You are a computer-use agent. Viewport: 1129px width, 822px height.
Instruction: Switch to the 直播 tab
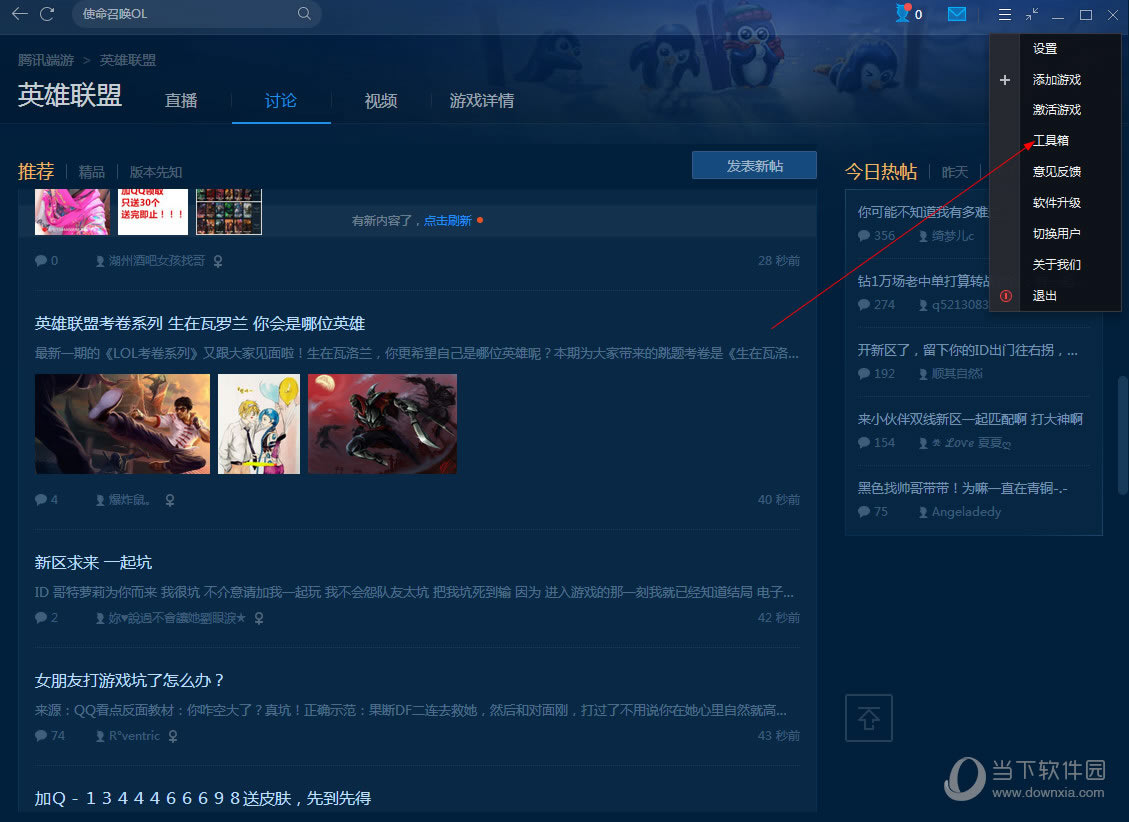(x=181, y=101)
